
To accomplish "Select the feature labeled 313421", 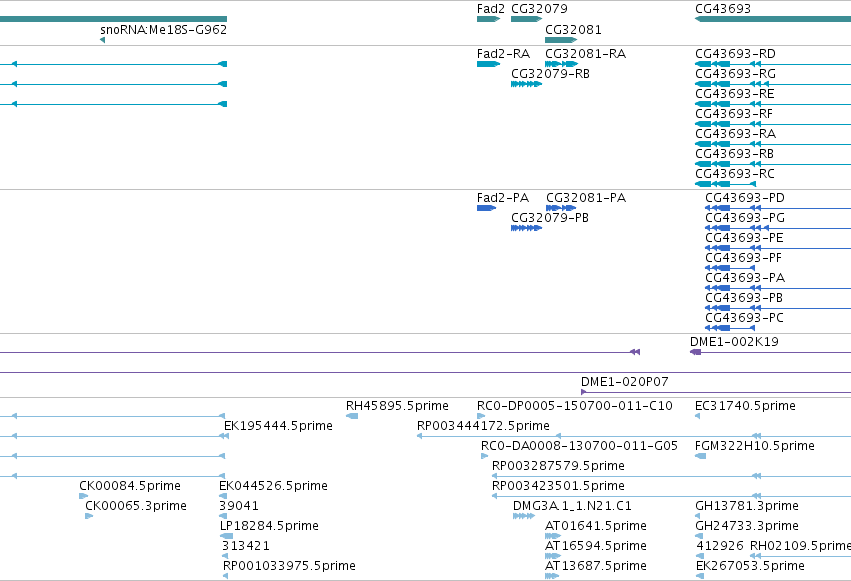I will point(225,556).
